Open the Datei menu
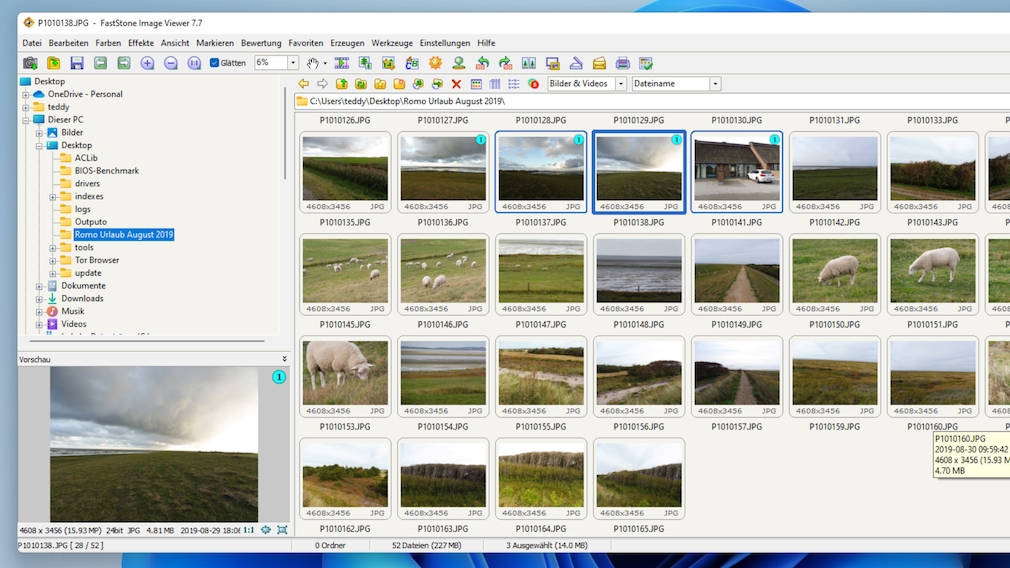The image size is (1010, 568). point(32,43)
